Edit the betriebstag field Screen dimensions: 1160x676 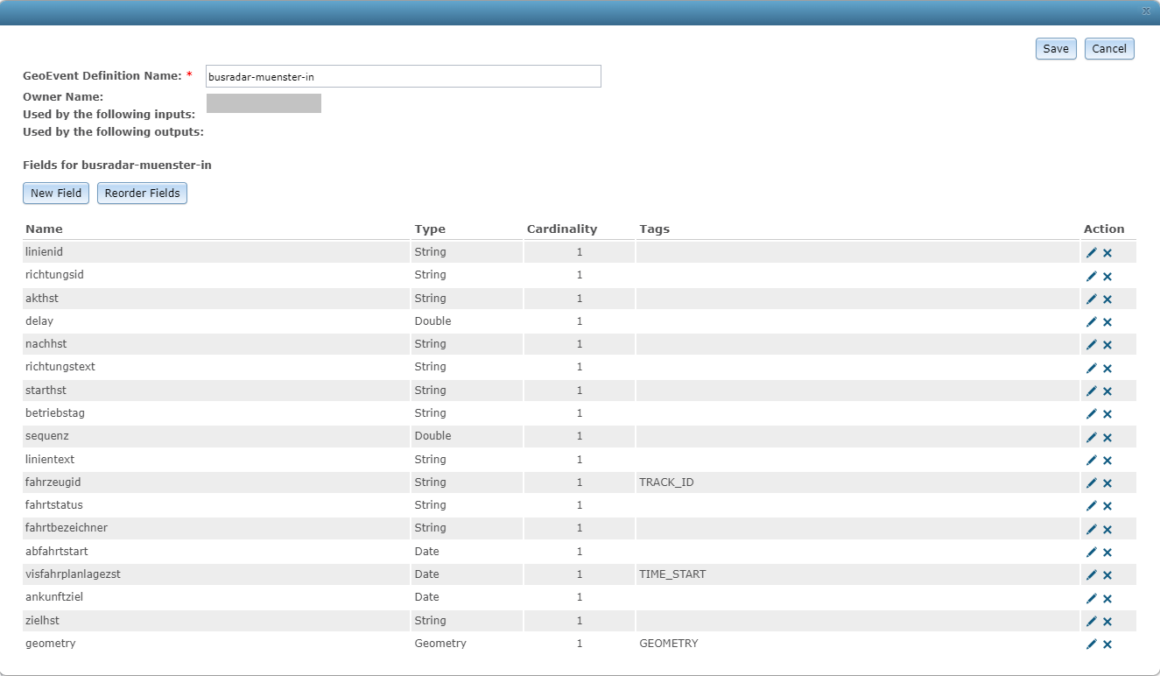point(1091,413)
